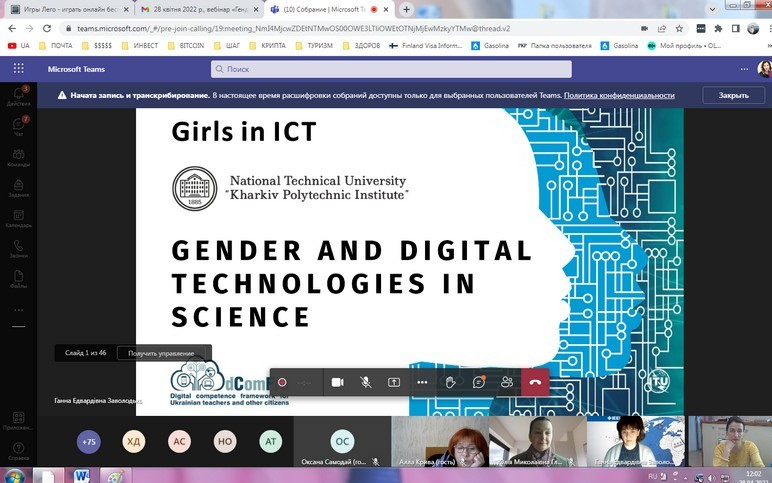This screenshot has height=483, width=772.
Task: Click the Закрыть button on notification banner
Action: [x=732, y=95]
